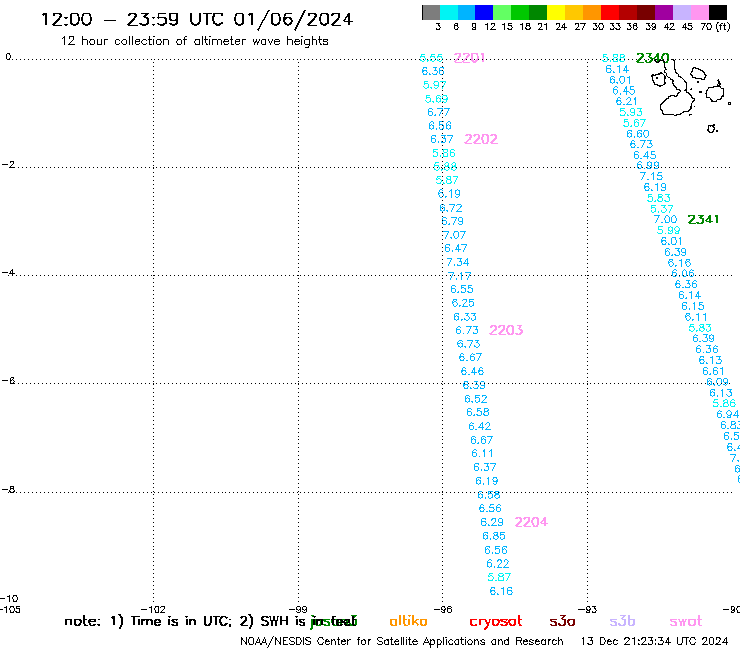Click the wave height value 6.60
Image resolution: width=740 pixels, height=650 pixels.
638,134
